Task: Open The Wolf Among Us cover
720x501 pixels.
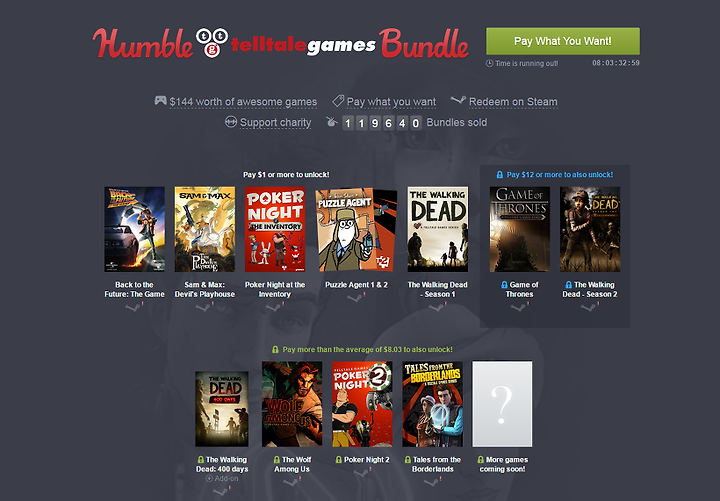Action: (x=292, y=404)
